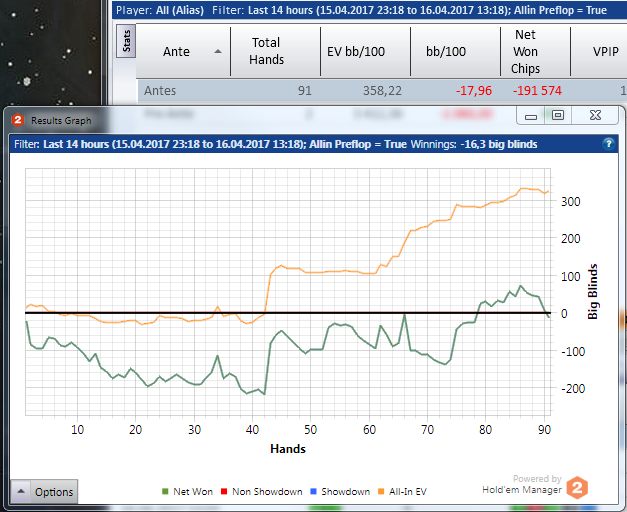This screenshot has width=627, height=512.
Task: Sort by Net Won Chips column
Action: [x=535, y=52]
